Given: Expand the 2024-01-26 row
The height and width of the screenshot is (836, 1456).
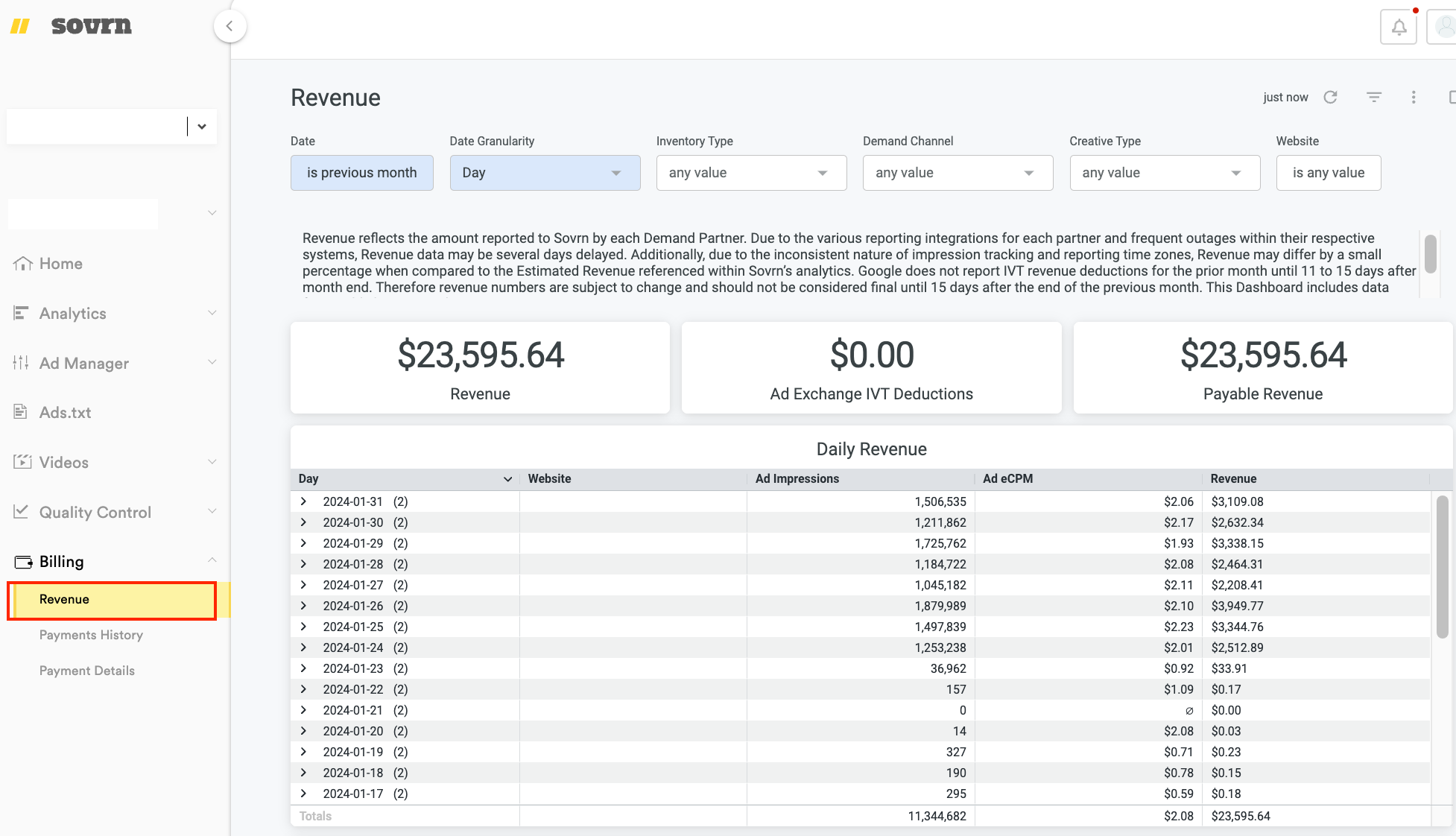Looking at the screenshot, I should coord(304,606).
